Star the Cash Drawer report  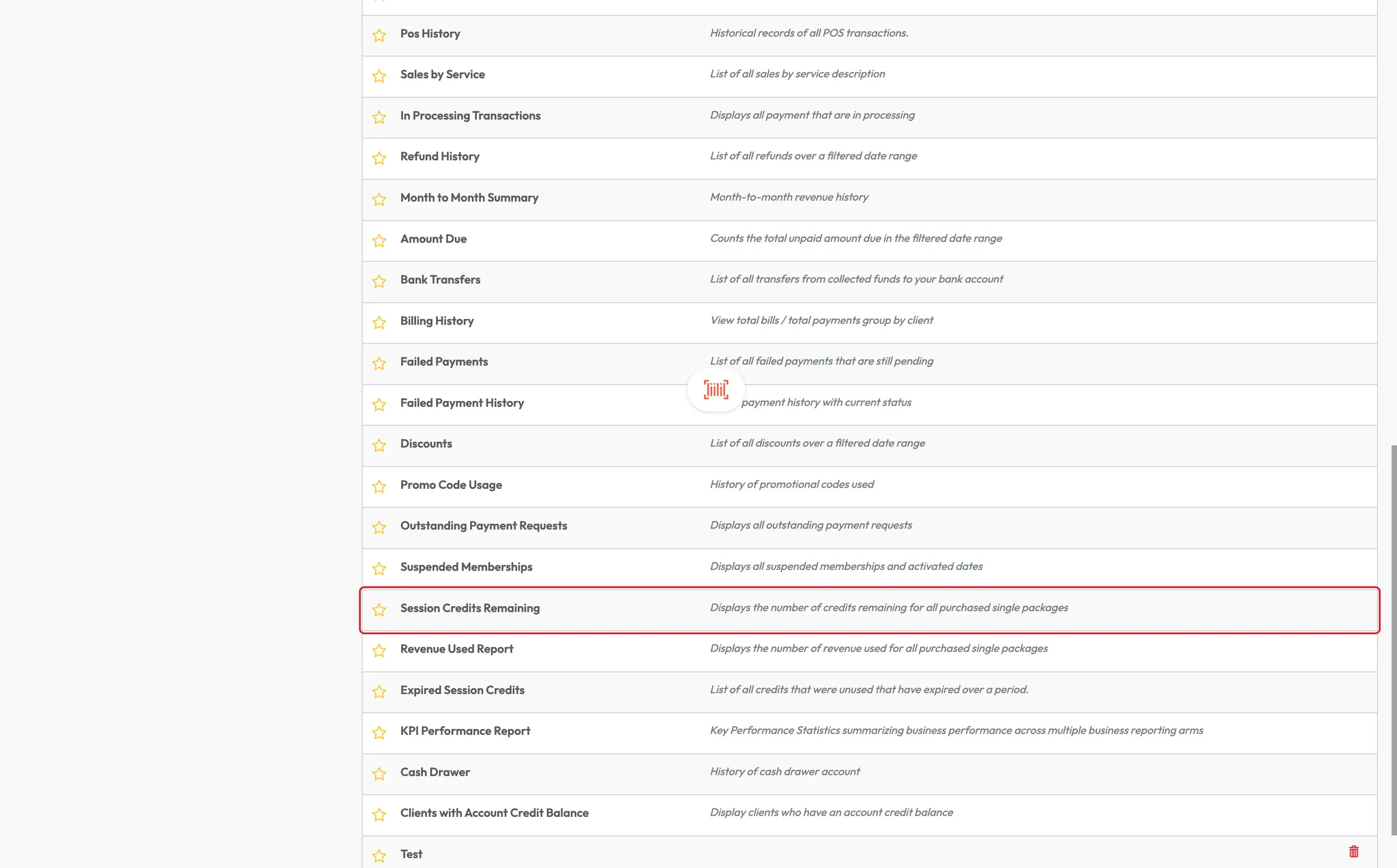pyautogui.click(x=379, y=773)
